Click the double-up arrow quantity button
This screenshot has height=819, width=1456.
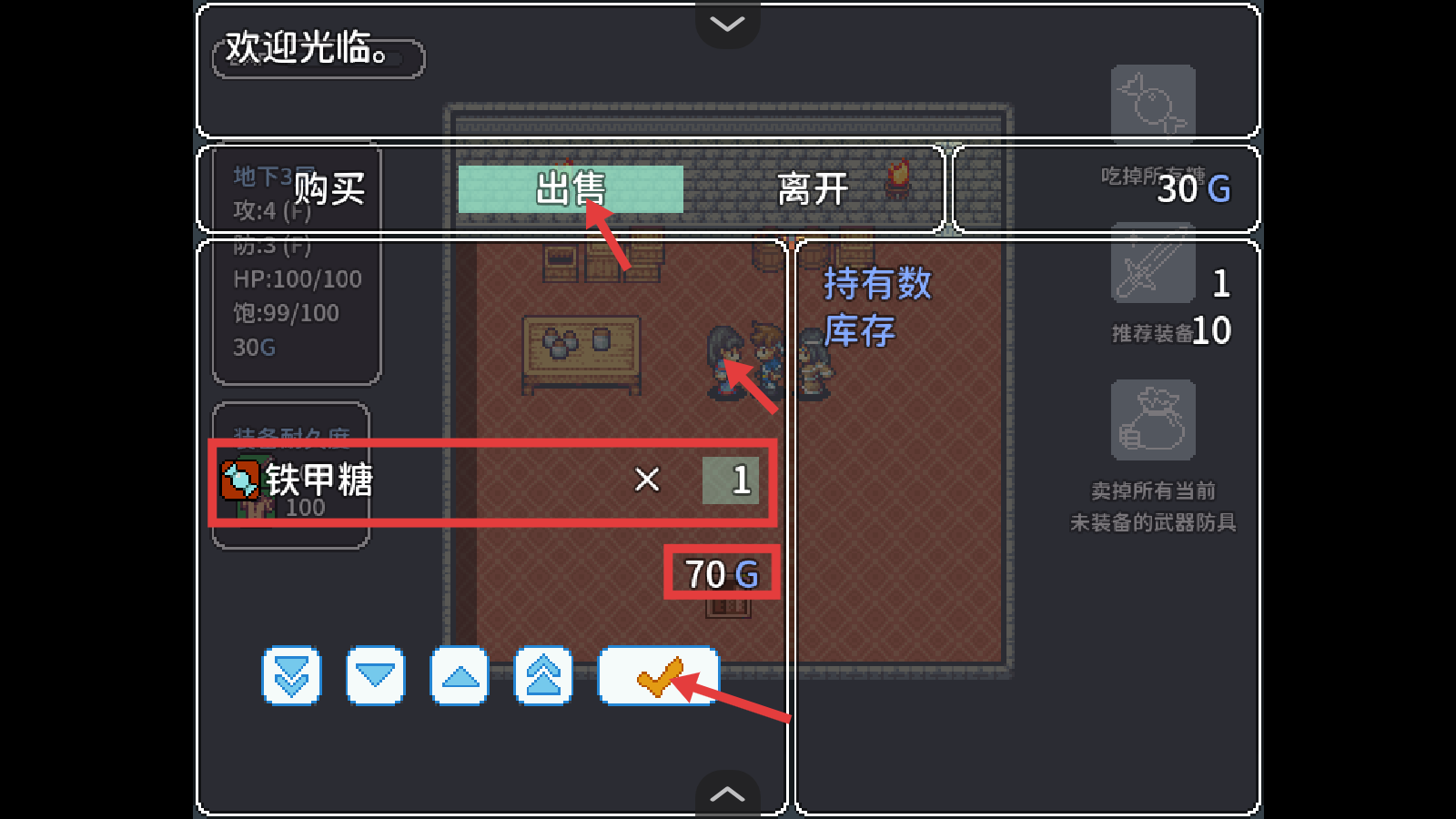click(x=543, y=676)
